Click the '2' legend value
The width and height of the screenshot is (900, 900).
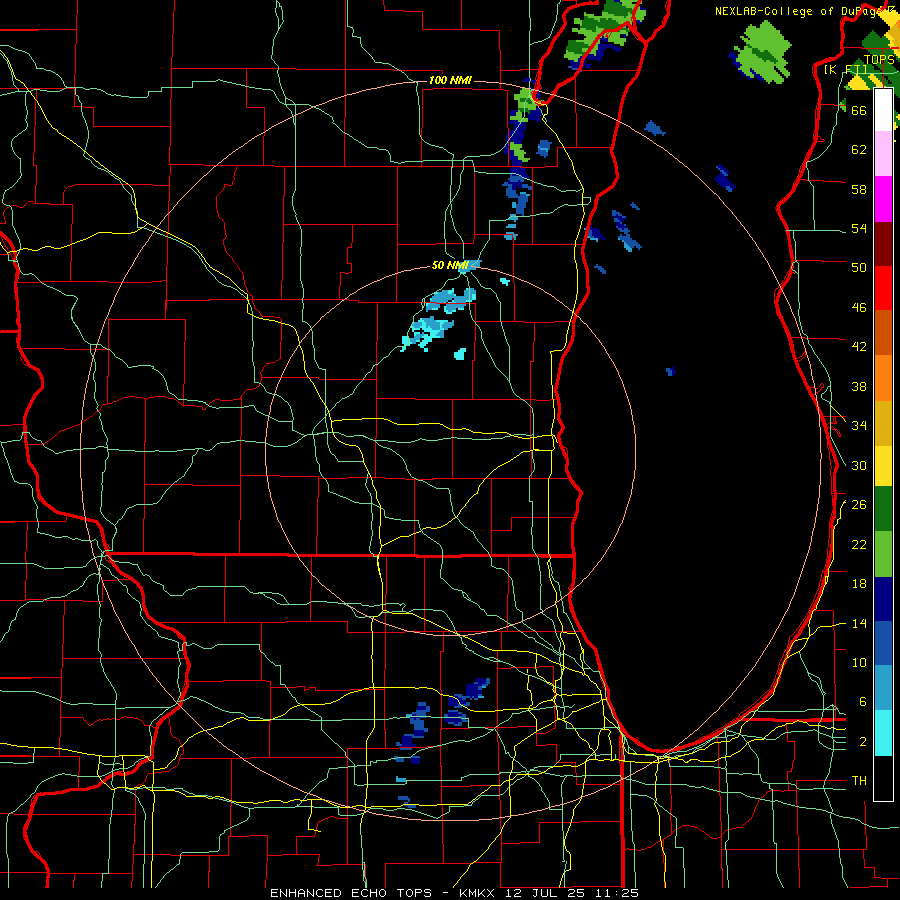click(x=863, y=742)
